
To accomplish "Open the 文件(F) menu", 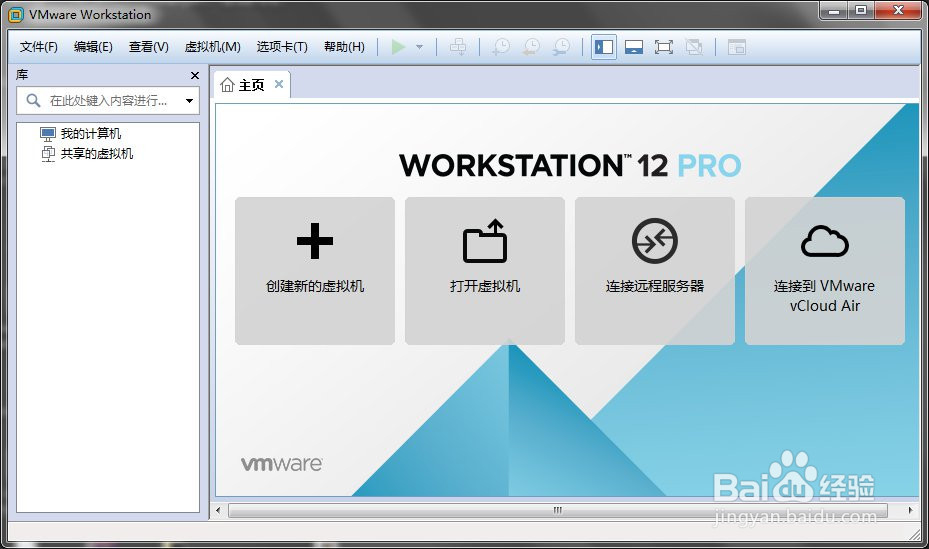I will click(39, 47).
